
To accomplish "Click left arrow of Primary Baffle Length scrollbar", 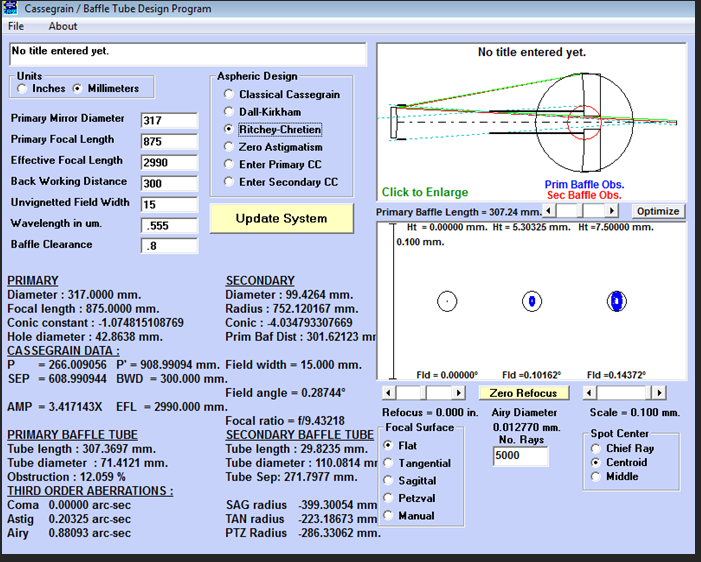I will point(549,211).
